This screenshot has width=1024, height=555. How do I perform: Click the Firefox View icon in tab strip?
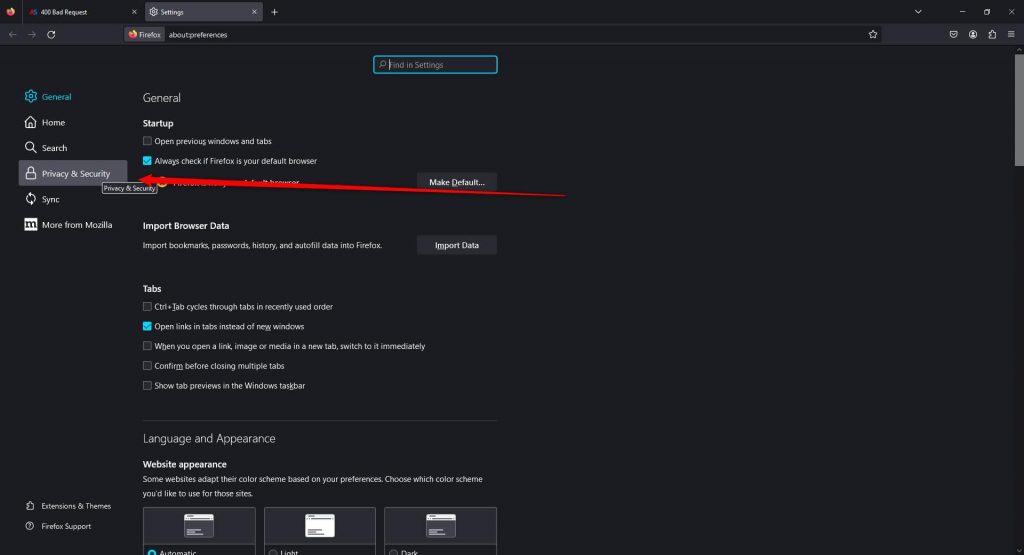point(11,12)
